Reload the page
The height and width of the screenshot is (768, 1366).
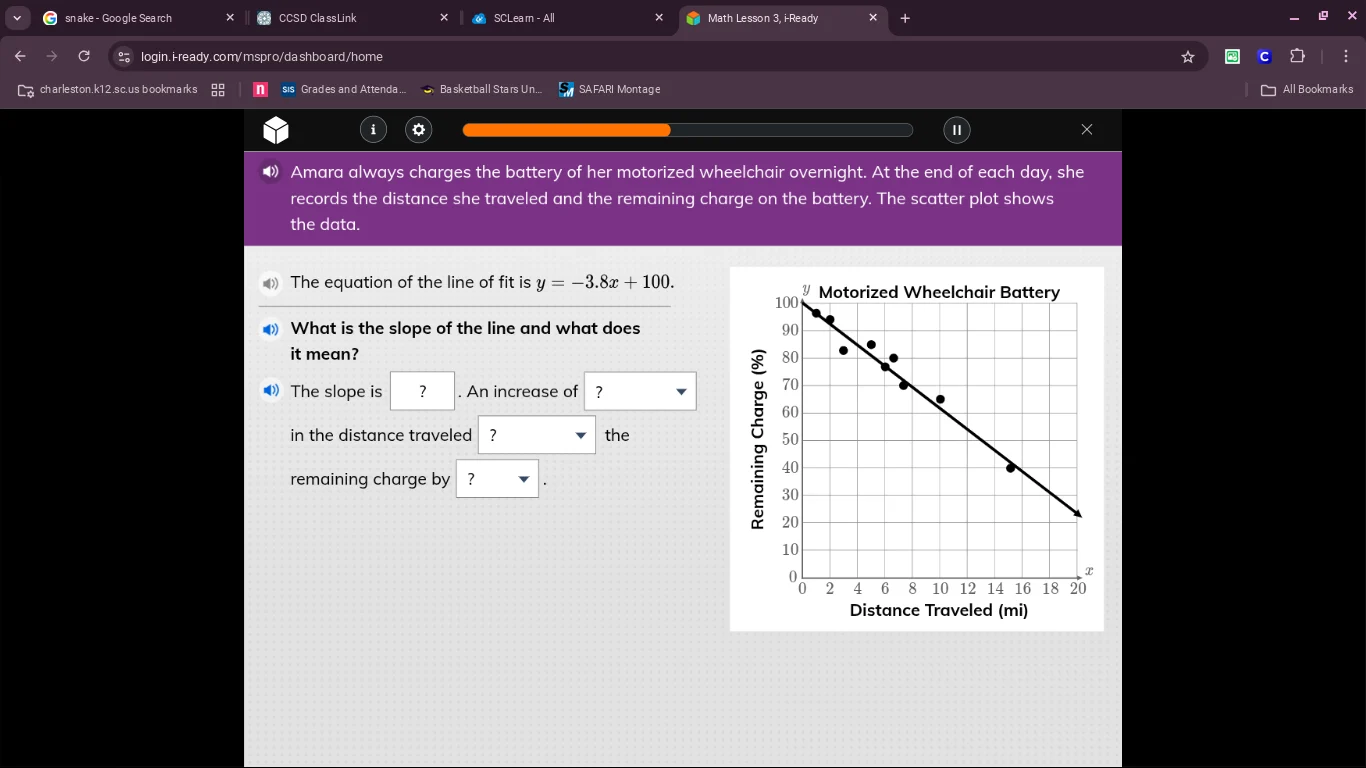pyautogui.click(x=84, y=57)
